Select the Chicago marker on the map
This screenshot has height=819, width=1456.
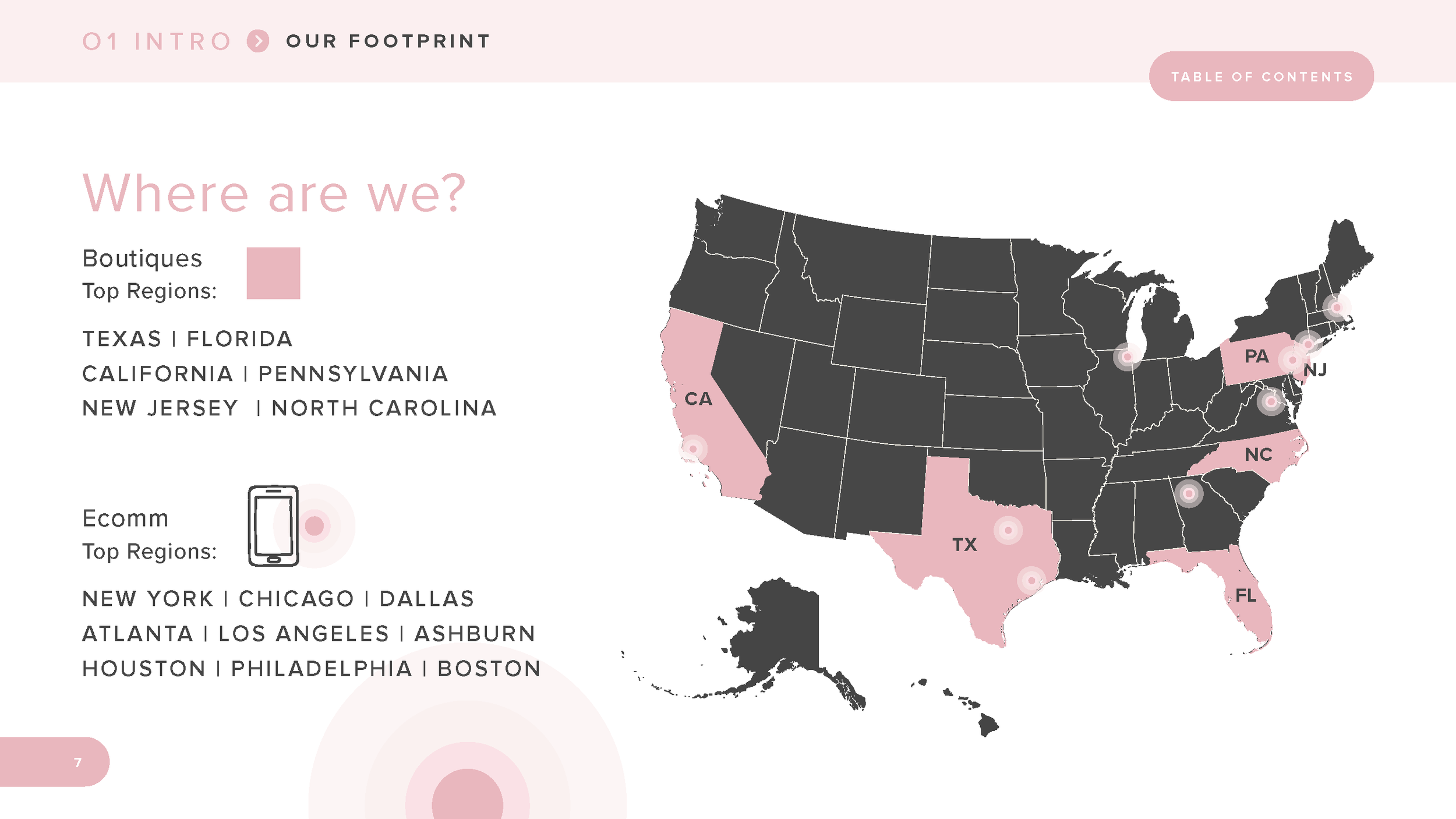click(1127, 356)
